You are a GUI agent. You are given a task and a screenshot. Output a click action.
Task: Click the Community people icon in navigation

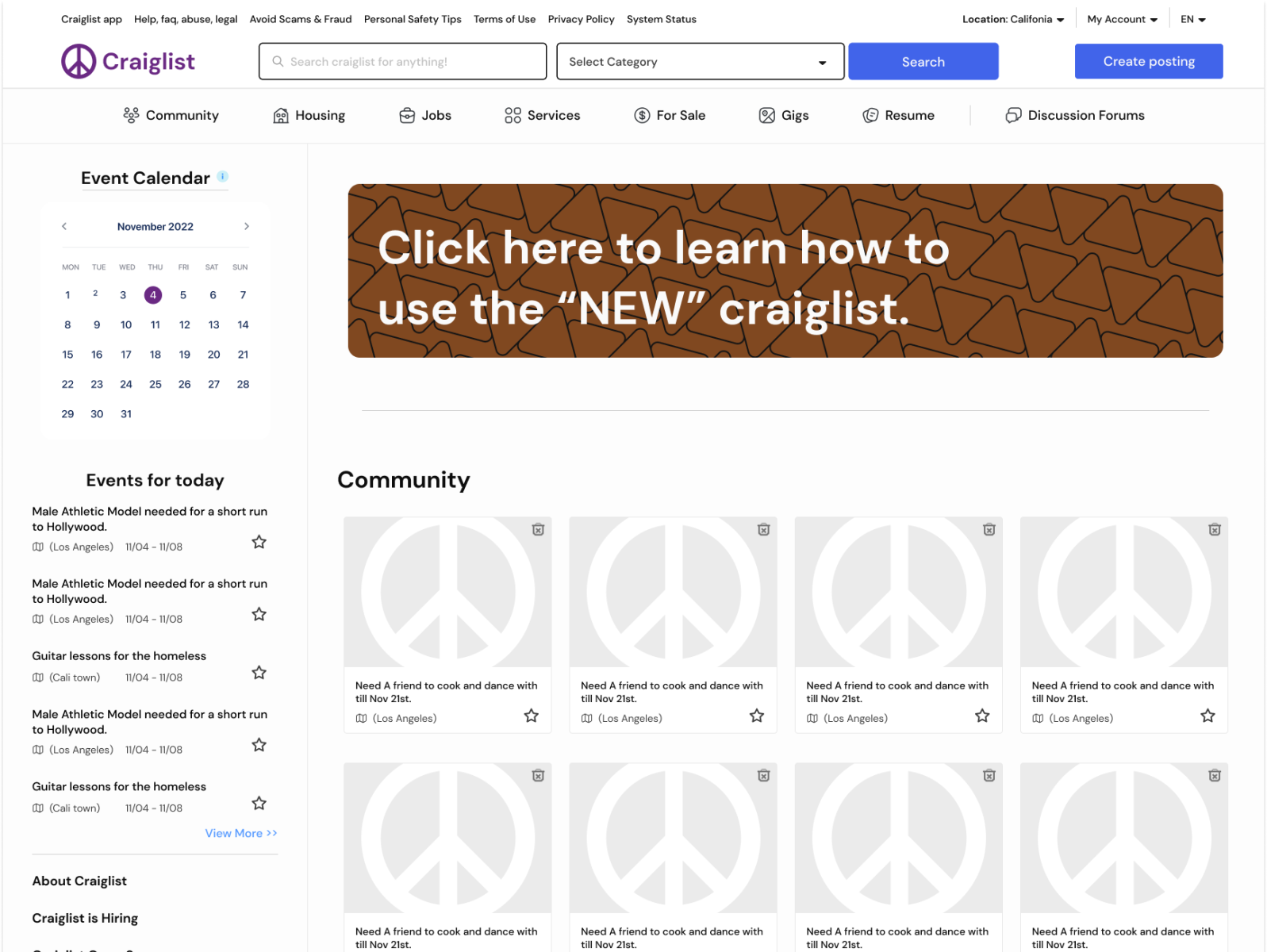click(x=131, y=115)
